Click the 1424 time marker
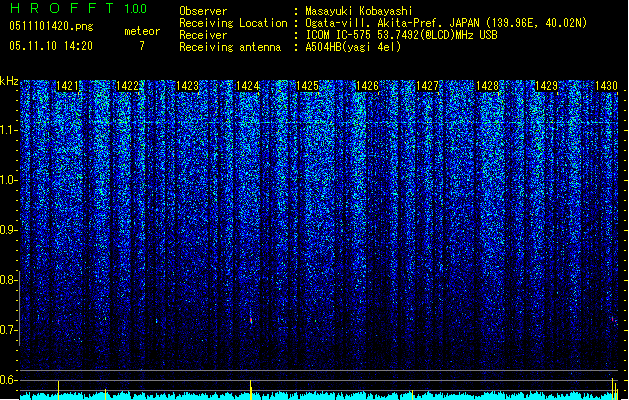The image size is (629, 400). [247, 86]
